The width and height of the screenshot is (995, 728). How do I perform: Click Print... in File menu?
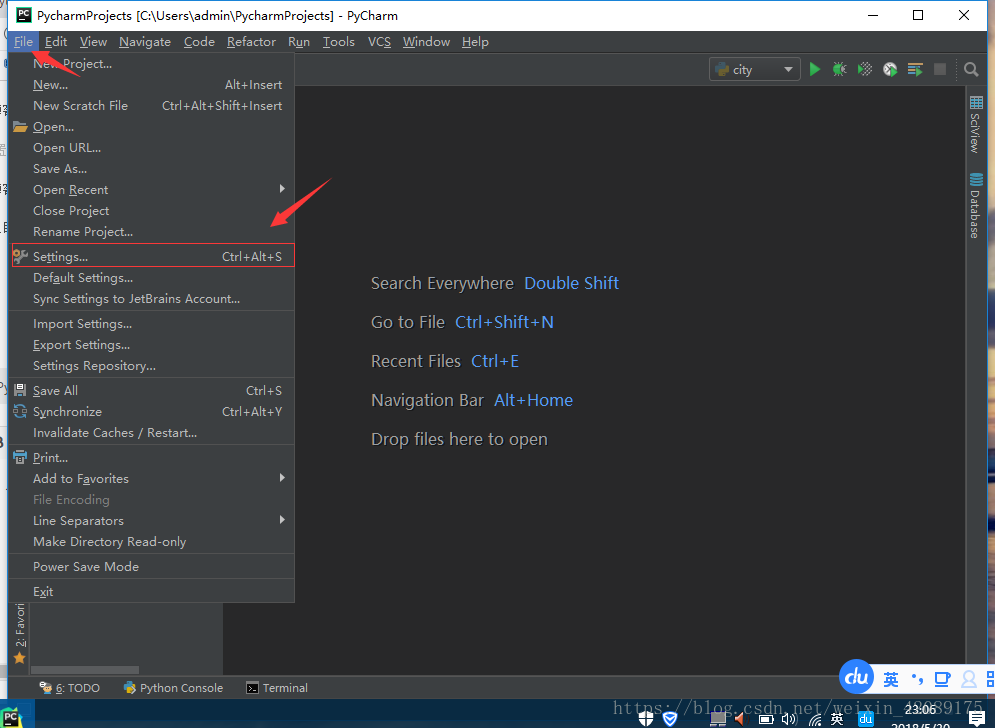152,458
